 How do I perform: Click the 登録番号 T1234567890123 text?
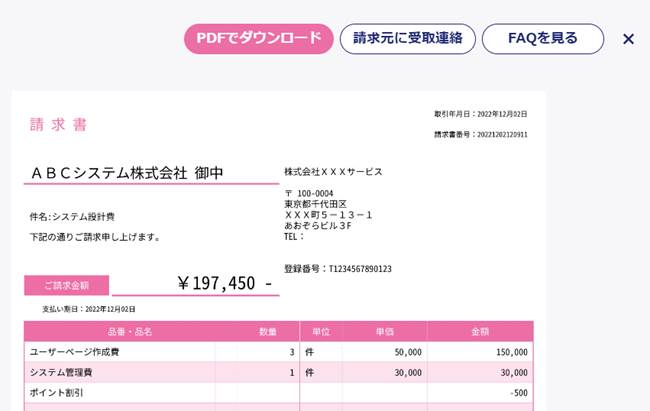[x=338, y=269]
